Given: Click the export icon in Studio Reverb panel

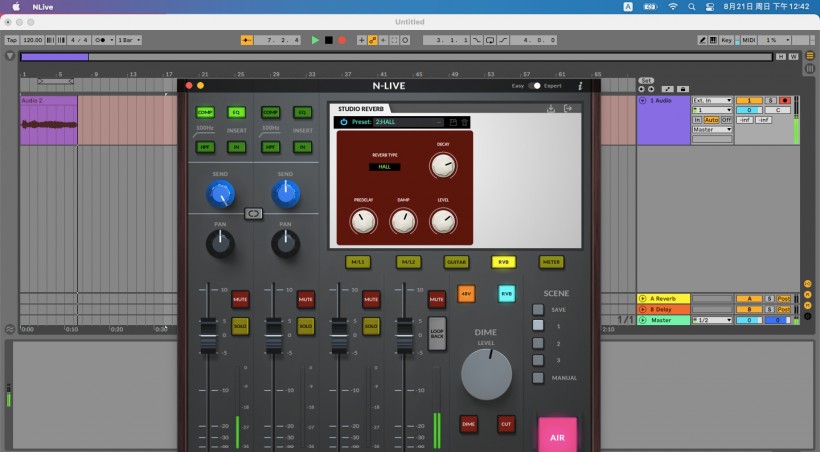Looking at the screenshot, I should [x=567, y=108].
